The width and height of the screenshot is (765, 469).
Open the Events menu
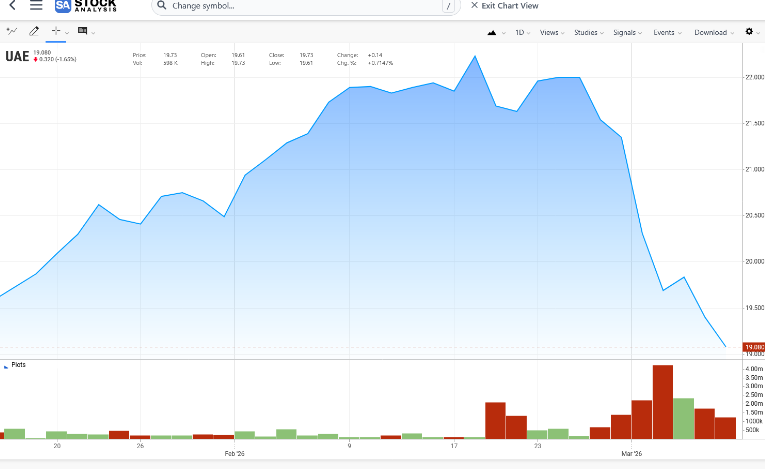coord(667,33)
